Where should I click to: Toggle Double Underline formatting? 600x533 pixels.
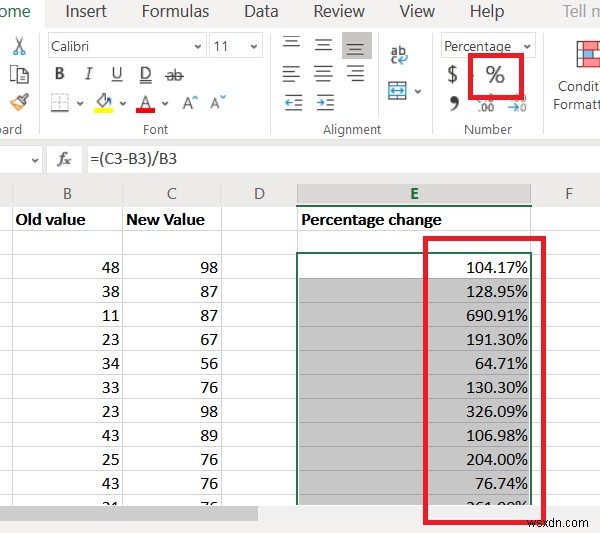tap(145, 75)
